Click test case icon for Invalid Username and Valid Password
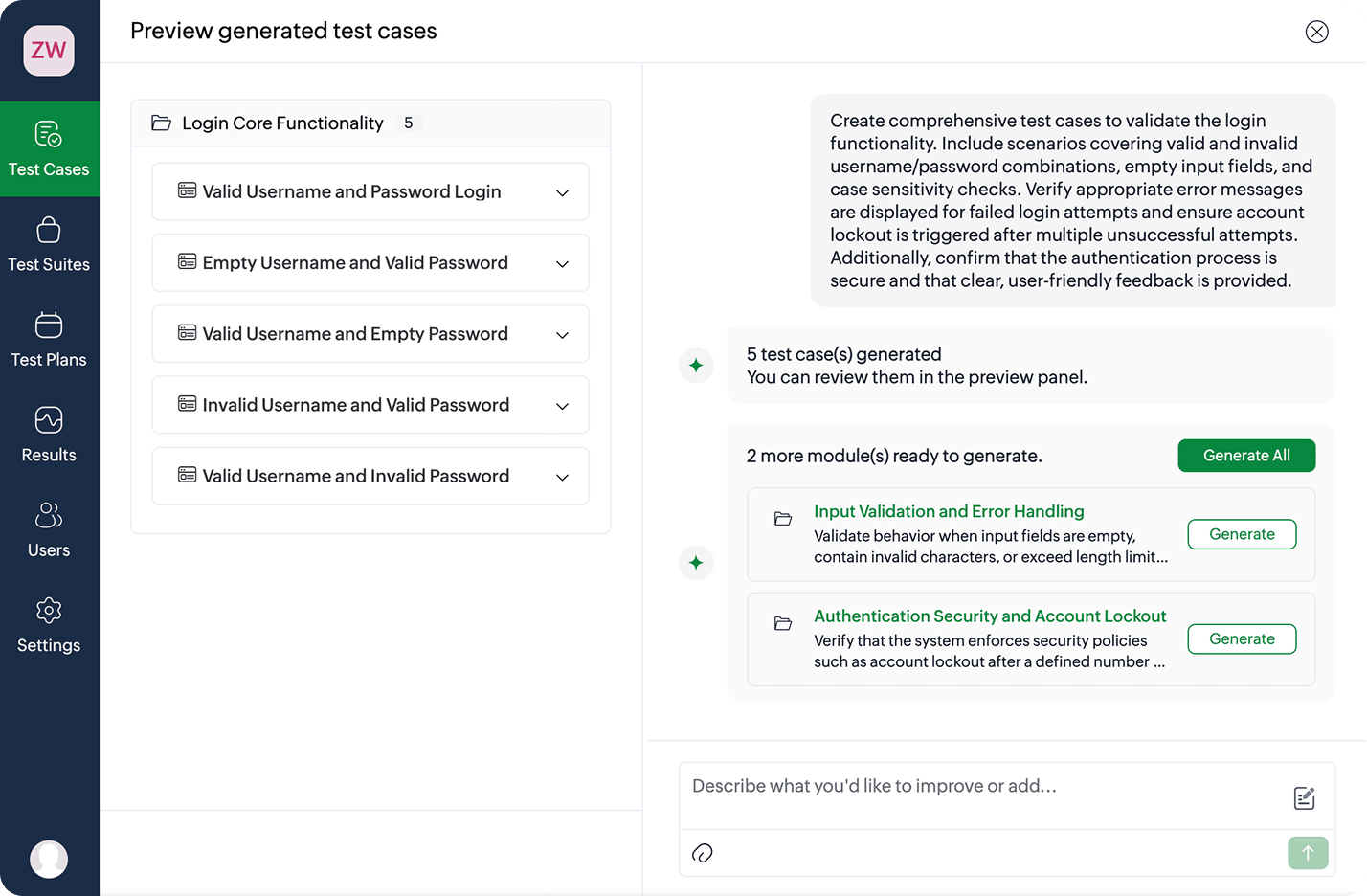 (x=188, y=404)
